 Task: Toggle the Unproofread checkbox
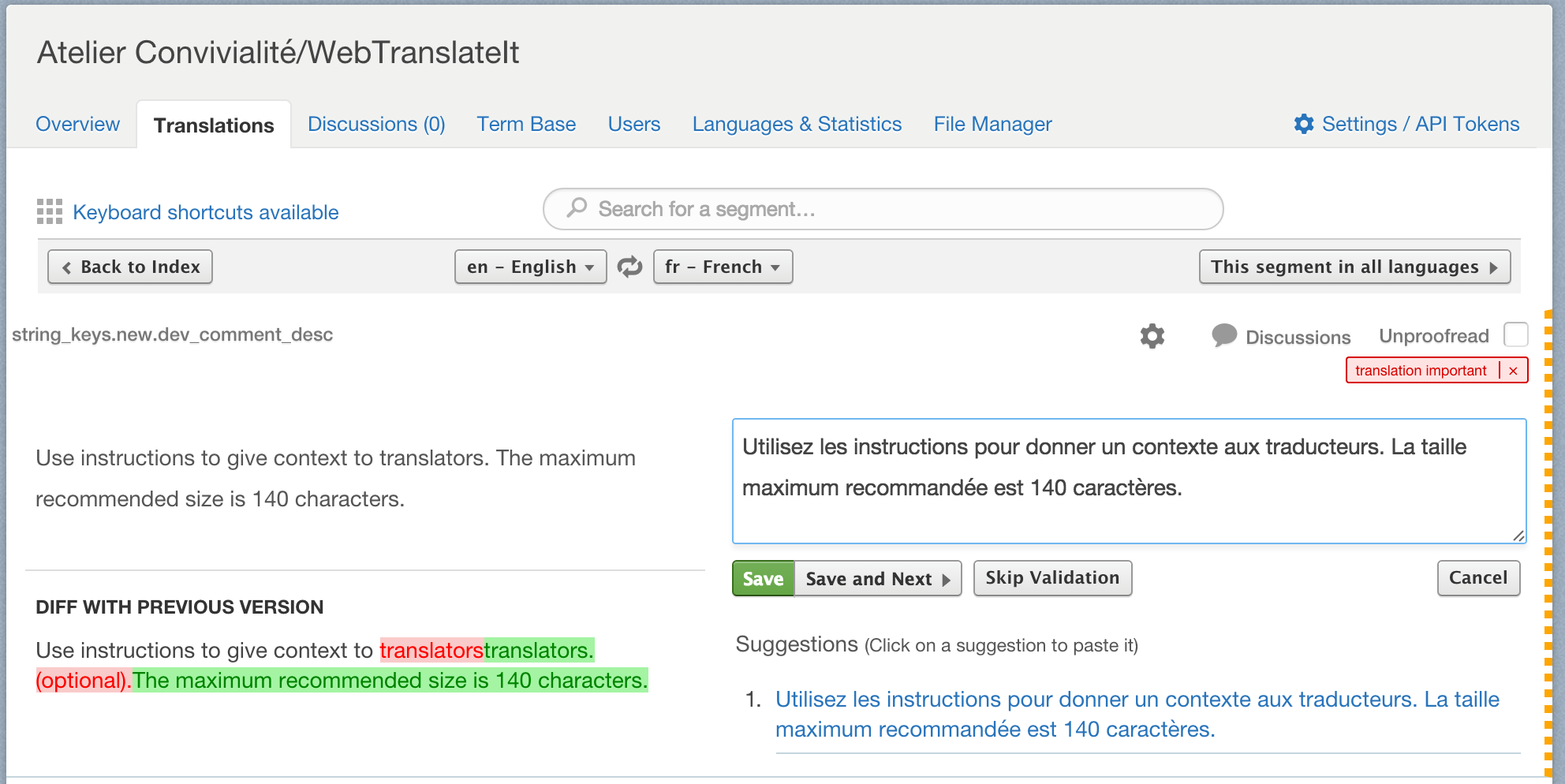click(1515, 334)
